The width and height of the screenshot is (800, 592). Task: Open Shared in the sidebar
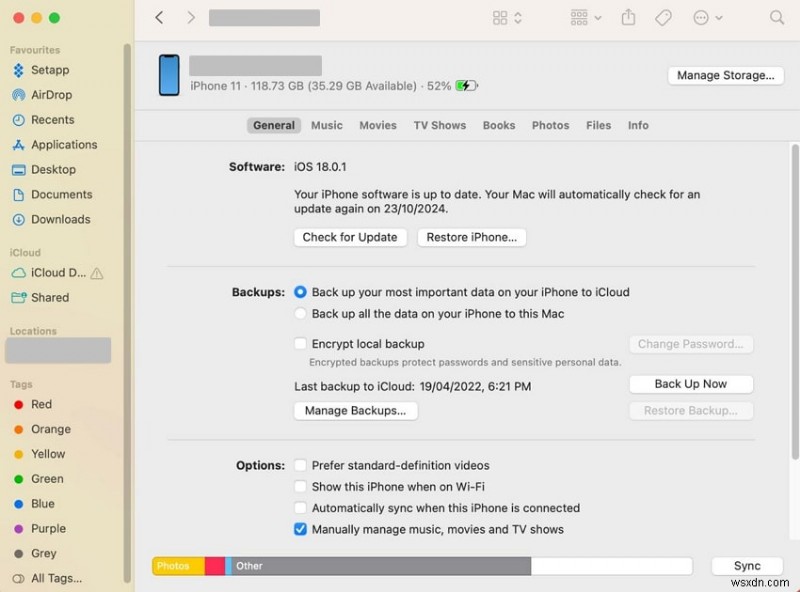point(49,298)
